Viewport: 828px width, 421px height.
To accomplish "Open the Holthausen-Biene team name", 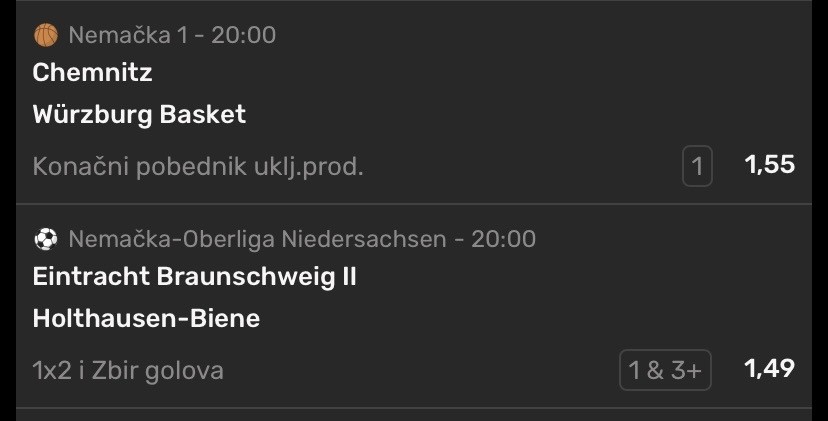I will (x=146, y=318).
